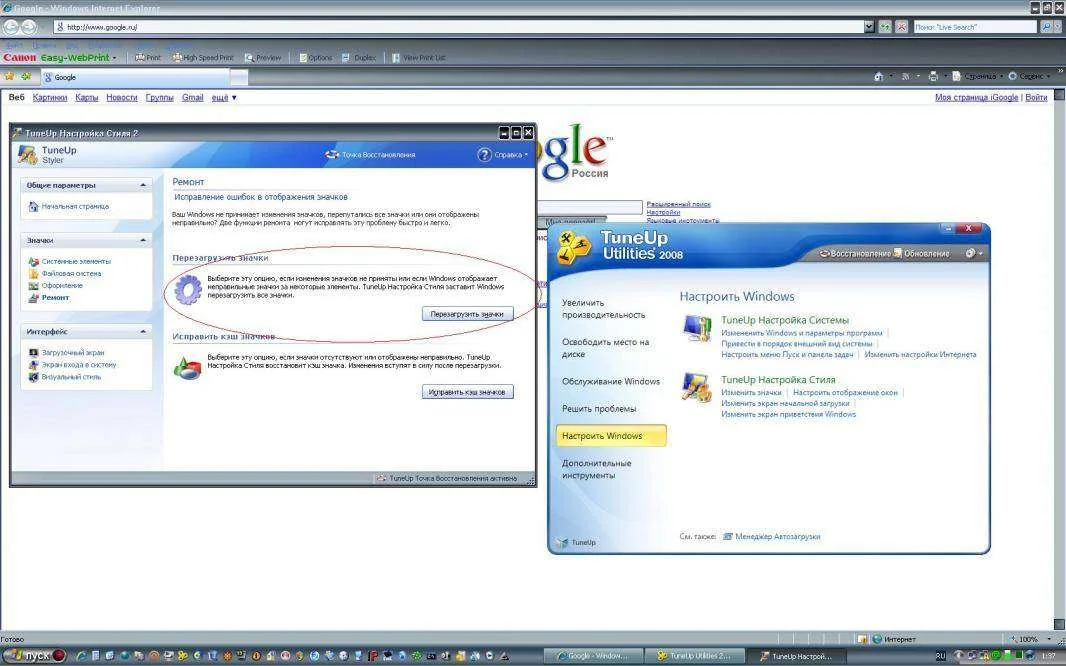Open the Canon Easy-WebPrint dropdown arrow
1066x666 pixels.
point(114,58)
